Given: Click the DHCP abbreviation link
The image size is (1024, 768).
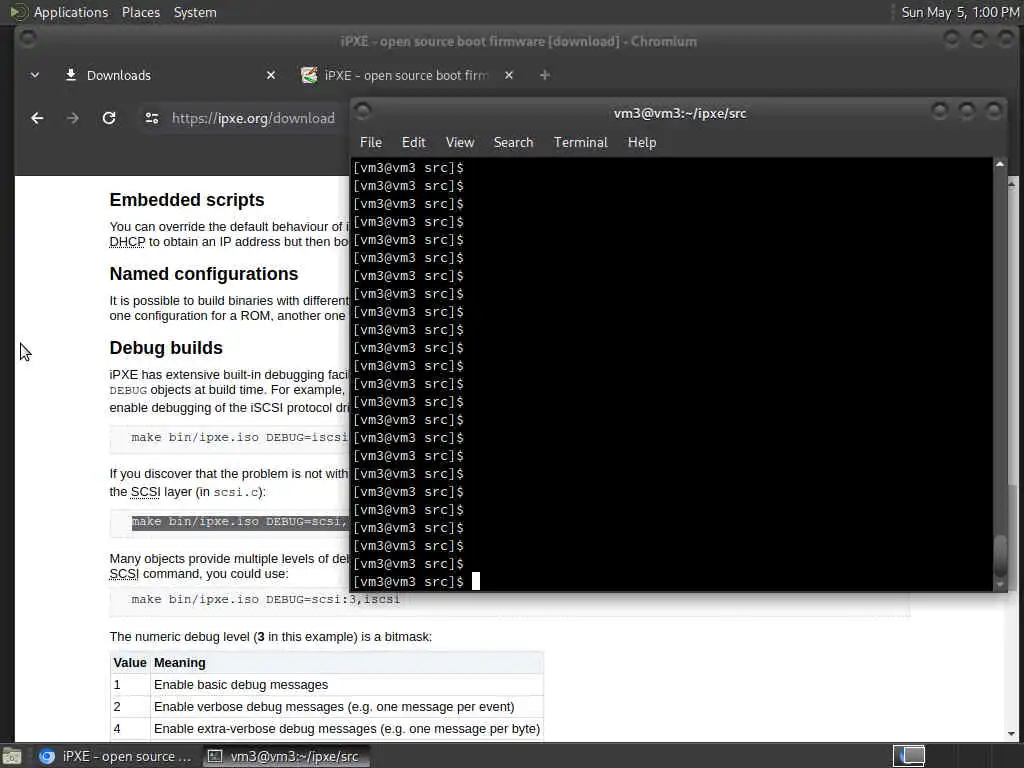Looking at the screenshot, I should pos(127,242).
